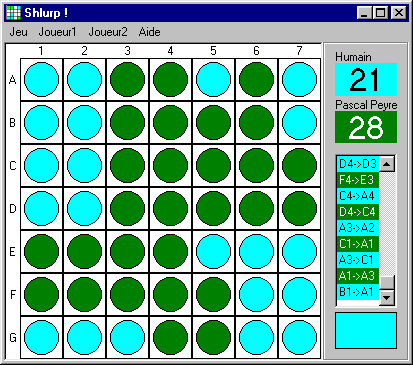The height and width of the screenshot is (365, 413).
Task: Select the green piece at cell C7
Action: tap(299, 166)
